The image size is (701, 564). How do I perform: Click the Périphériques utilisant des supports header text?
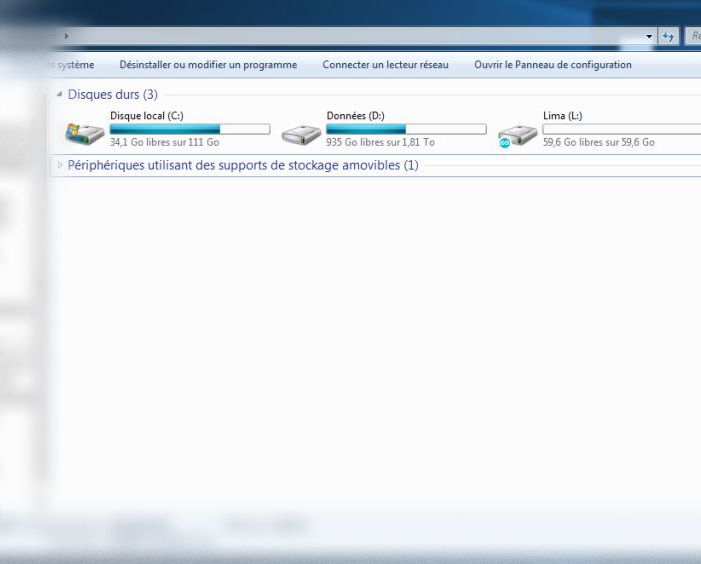point(242,165)
